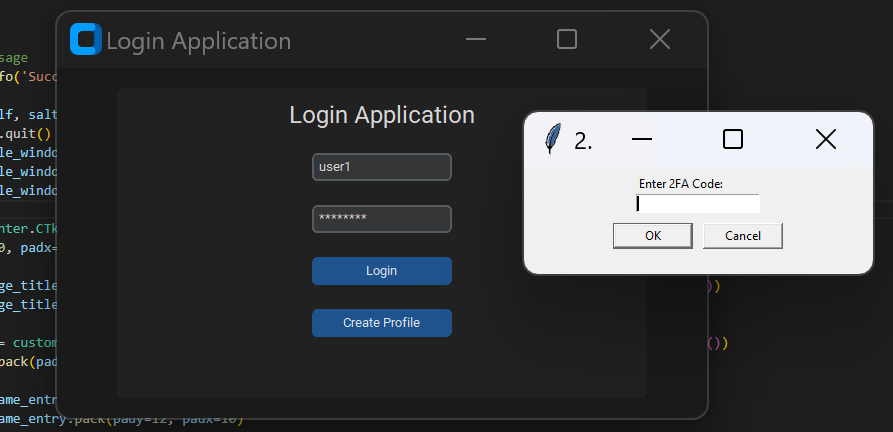Screen dimensions: 893x432
Task: Close the 2FA code dialog window
Action: pos(825,139)
